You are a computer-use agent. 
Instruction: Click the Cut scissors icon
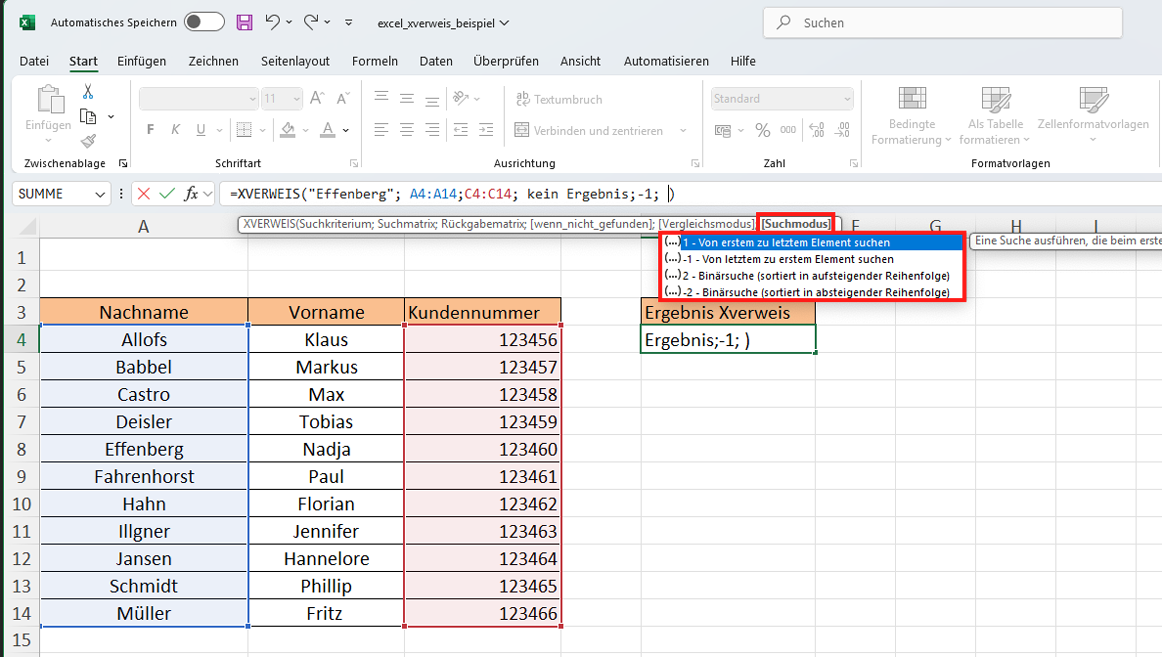(x=88, y=92)
